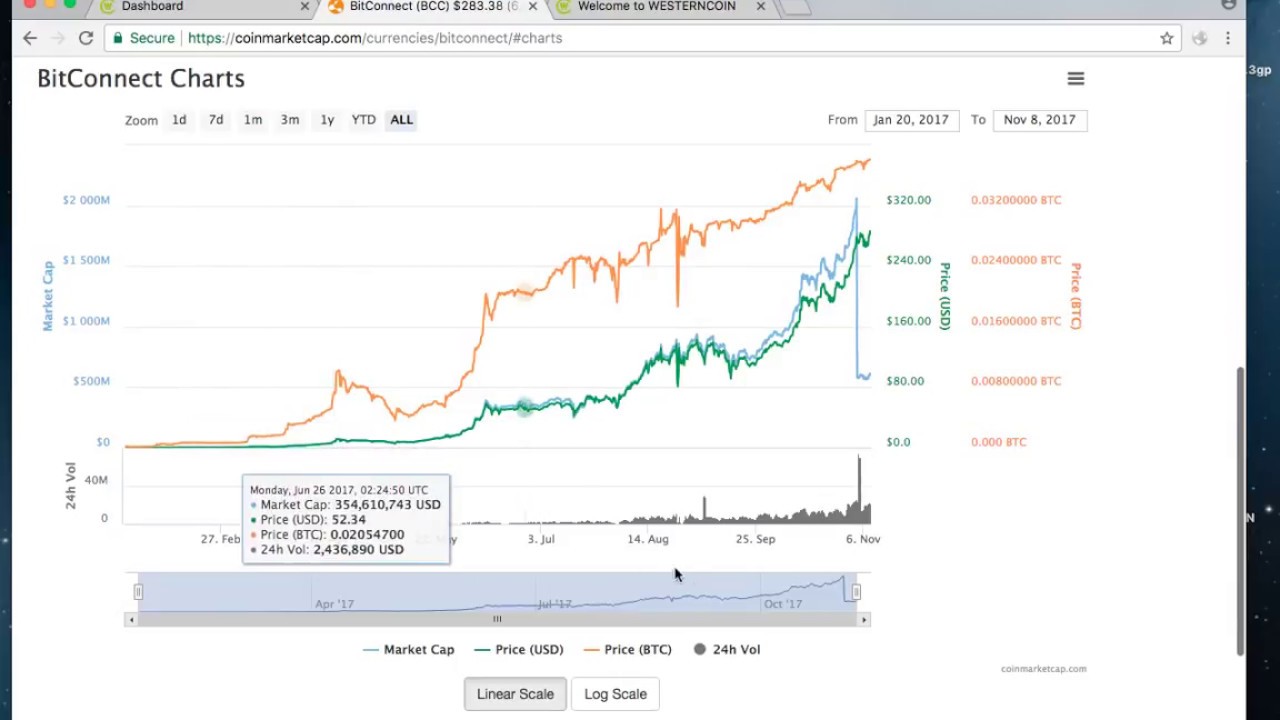
Task: Click the 14. Aug date axis label
Action: (648, 539)
